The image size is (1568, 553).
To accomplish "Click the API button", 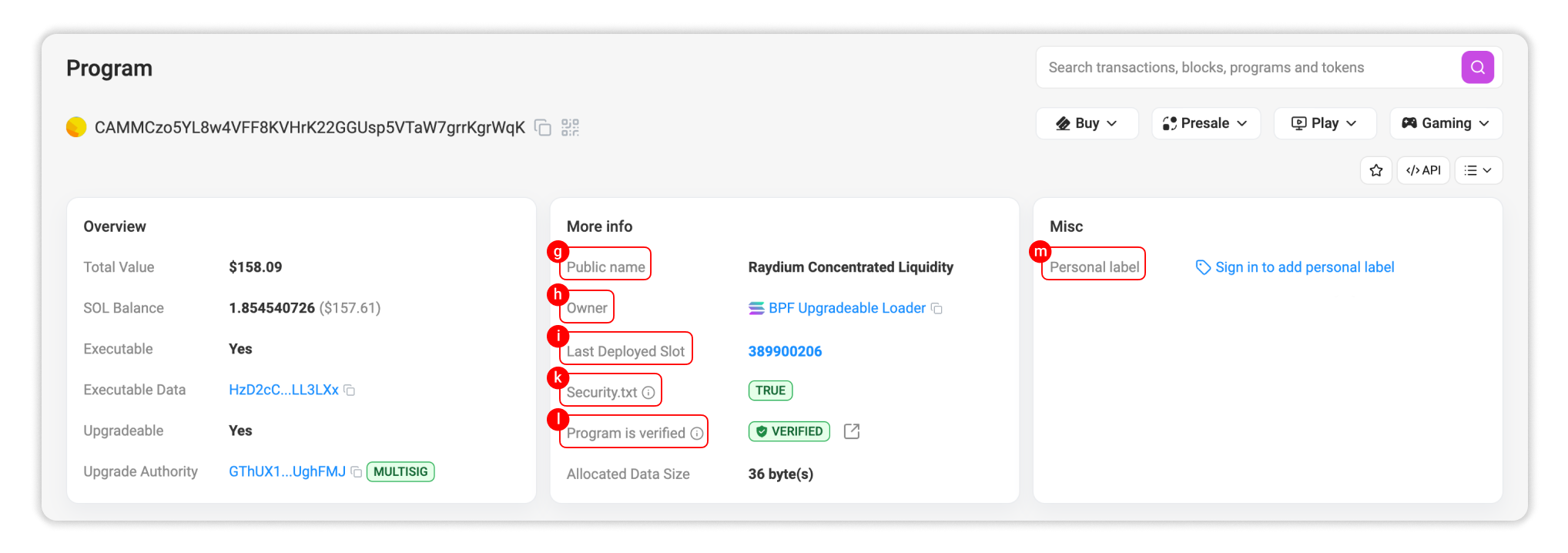I will (x=1423, y=170).
